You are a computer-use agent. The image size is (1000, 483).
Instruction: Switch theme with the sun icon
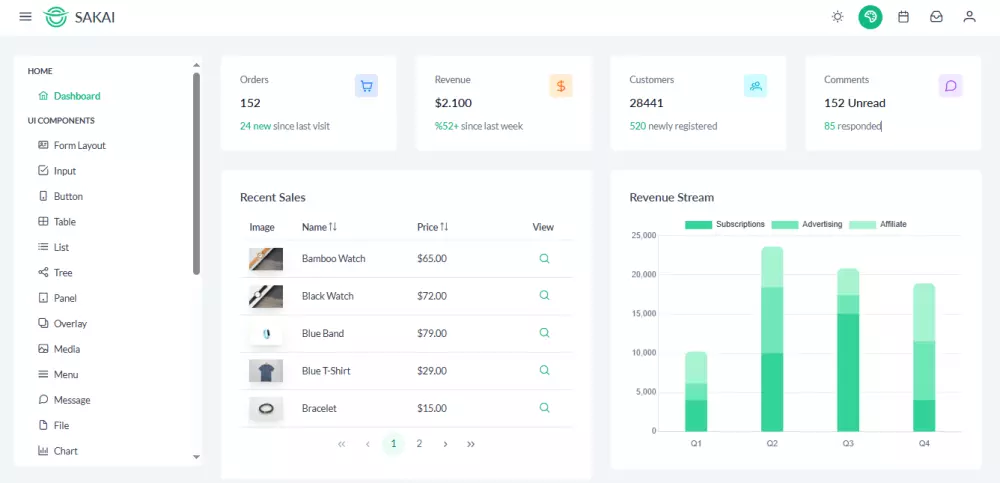tap(837, 17)
